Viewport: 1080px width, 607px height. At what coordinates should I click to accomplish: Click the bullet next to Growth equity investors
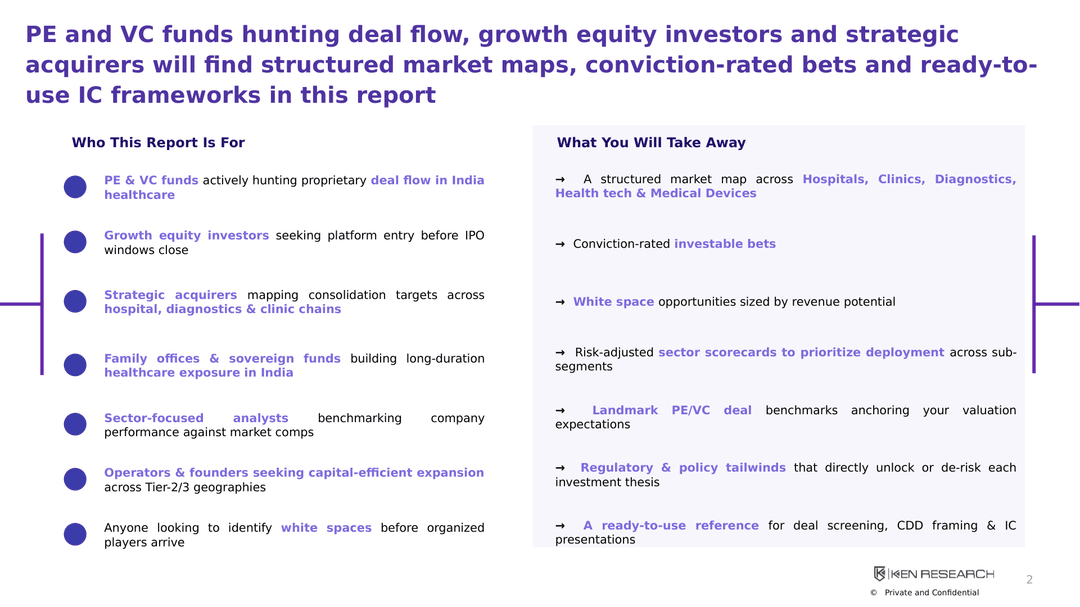pos(75,242)
